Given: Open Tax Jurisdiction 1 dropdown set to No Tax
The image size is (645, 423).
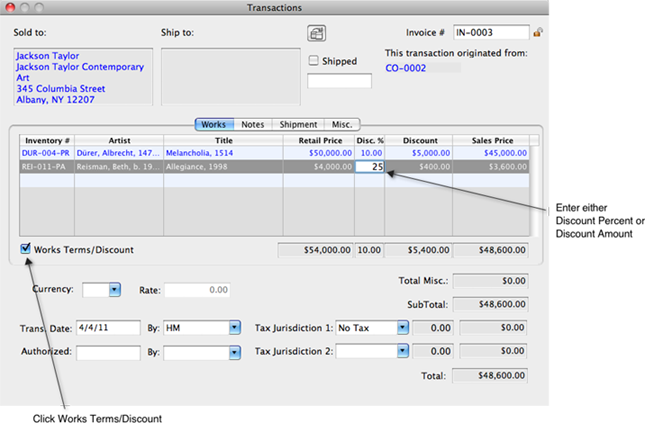Looking at the screenshot, I should 402,327.
